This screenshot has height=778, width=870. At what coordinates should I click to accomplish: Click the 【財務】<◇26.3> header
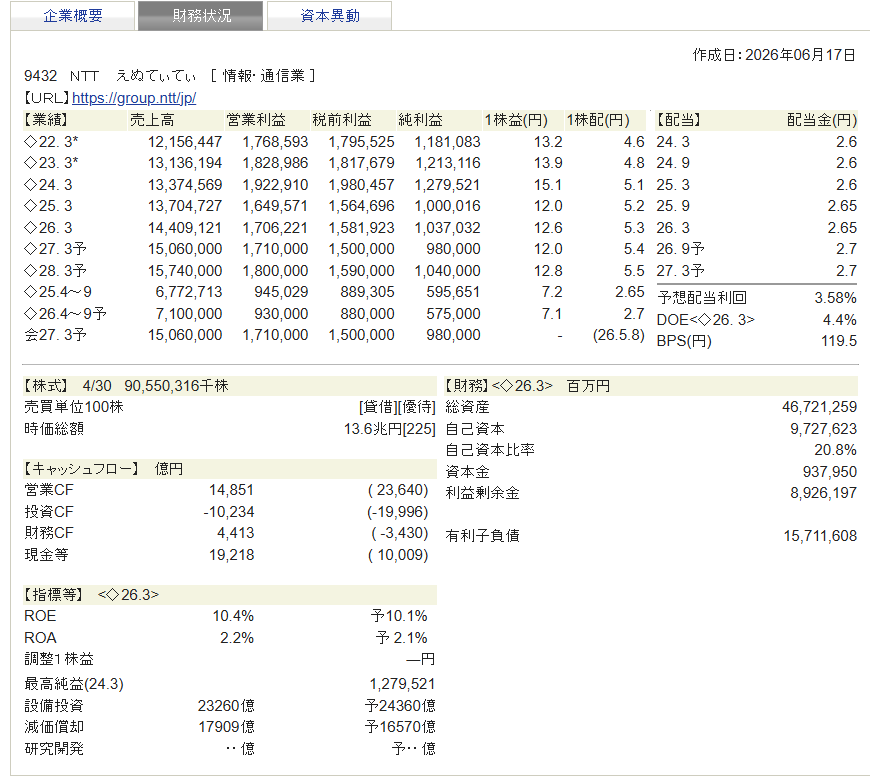(499, 386)
